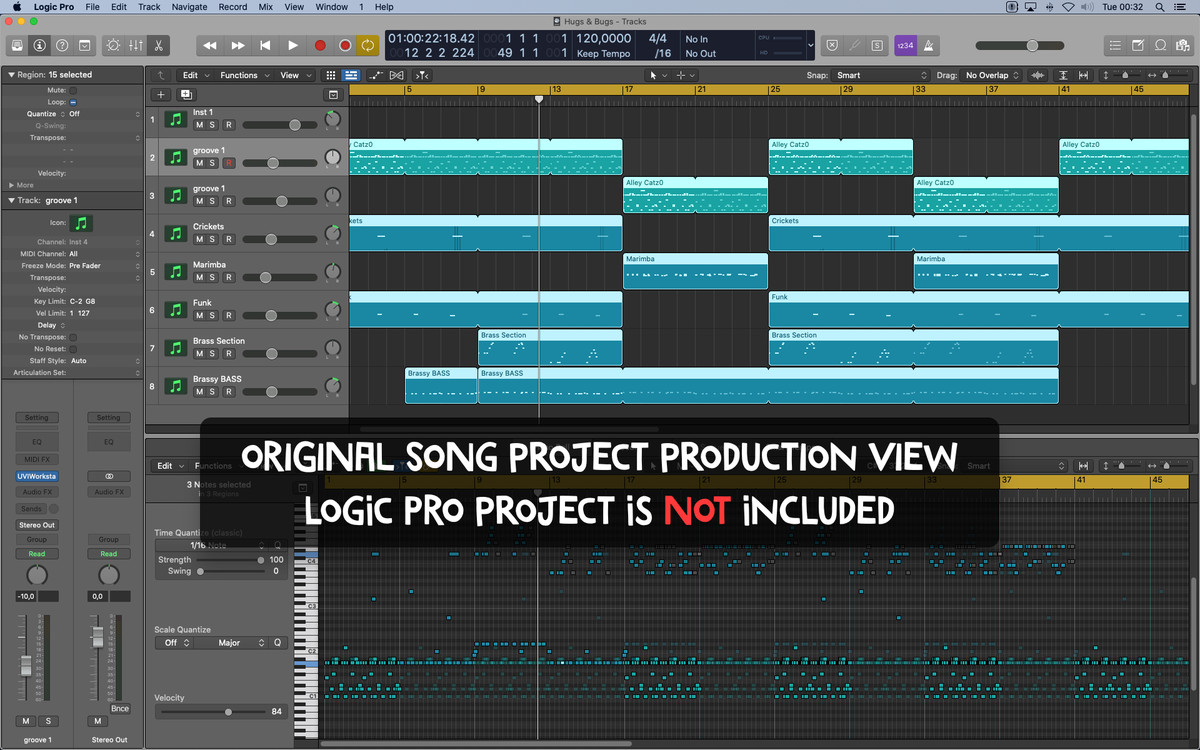Solo the Marimba track
This screenshot has width=1200, height=750.
pyautogui.click(x=213, y=277)
